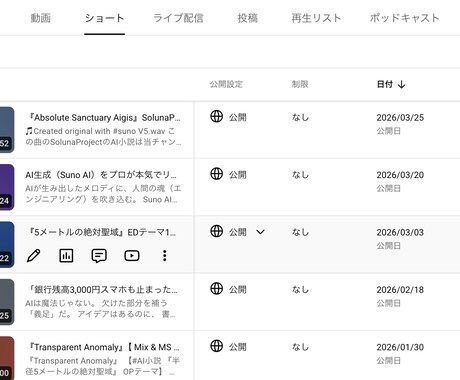Viewport: 460px width, 380px height.
Task: Click description starting AIは魔法じゃない
Action: pos(100,309)
